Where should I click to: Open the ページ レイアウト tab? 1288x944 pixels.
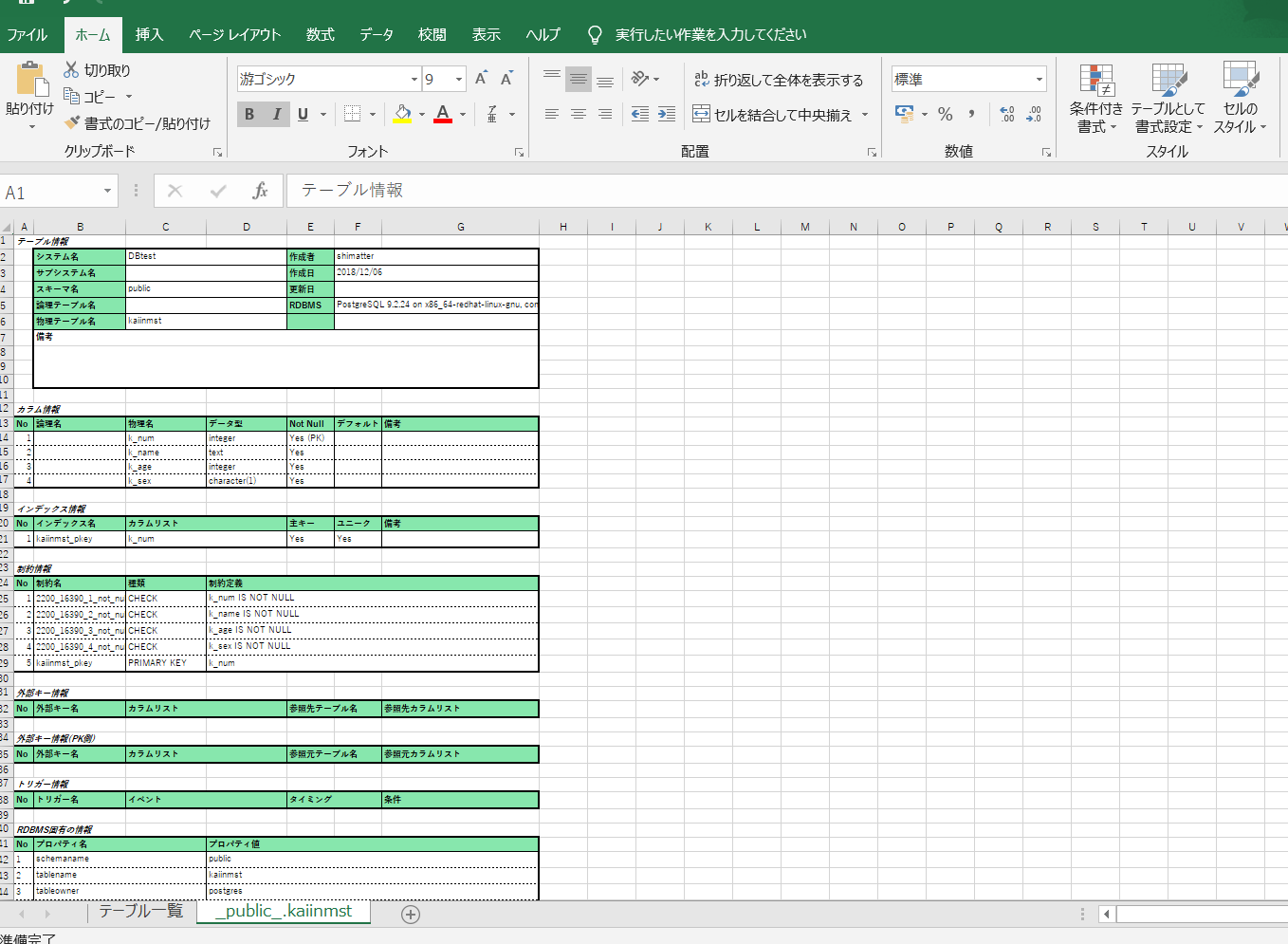pos(235,35)
